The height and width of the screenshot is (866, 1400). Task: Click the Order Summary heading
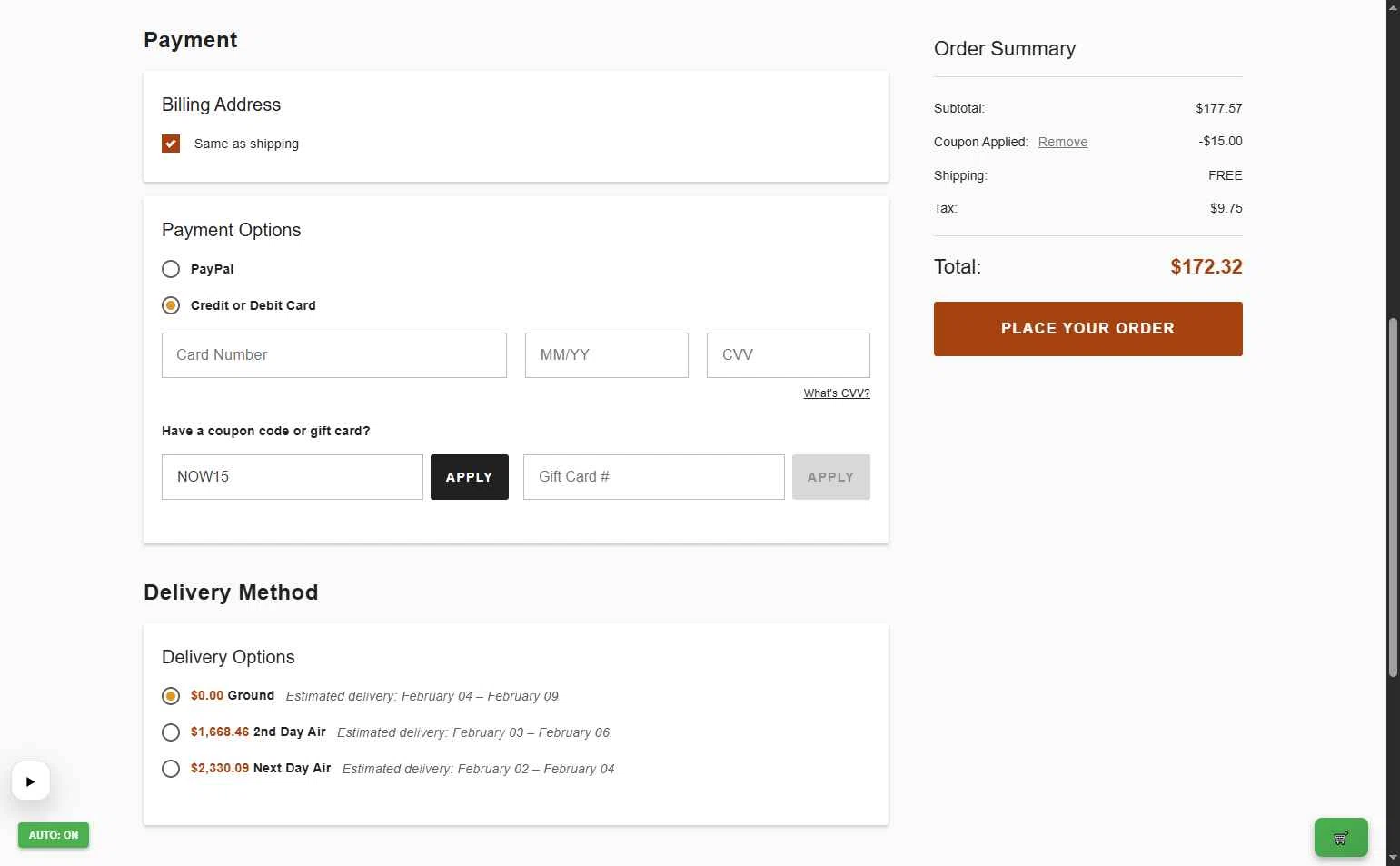click(x=1005, y=49)
